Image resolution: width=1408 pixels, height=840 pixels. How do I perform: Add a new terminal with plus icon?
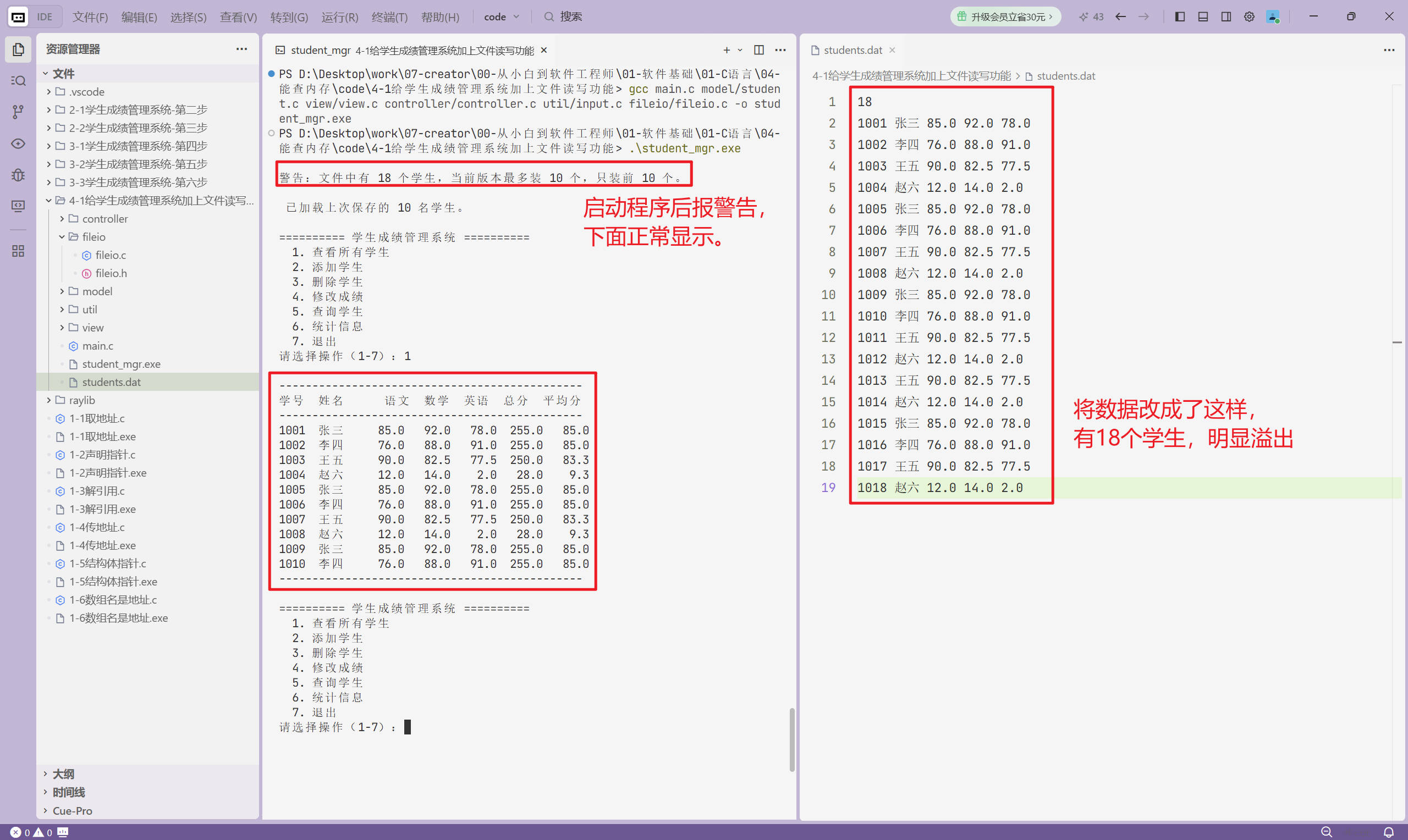tap(727, 50)
